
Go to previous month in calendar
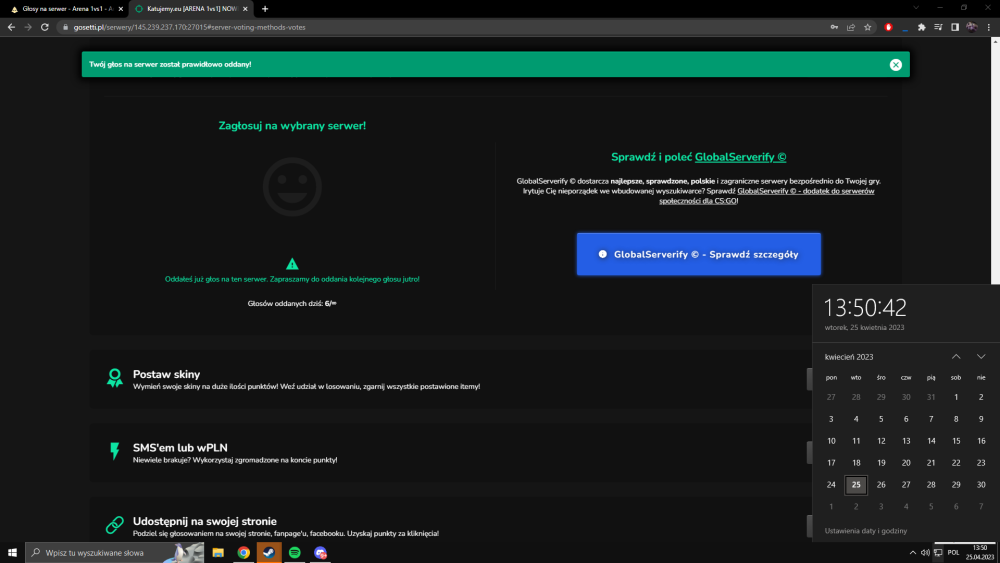click(956, 356)
